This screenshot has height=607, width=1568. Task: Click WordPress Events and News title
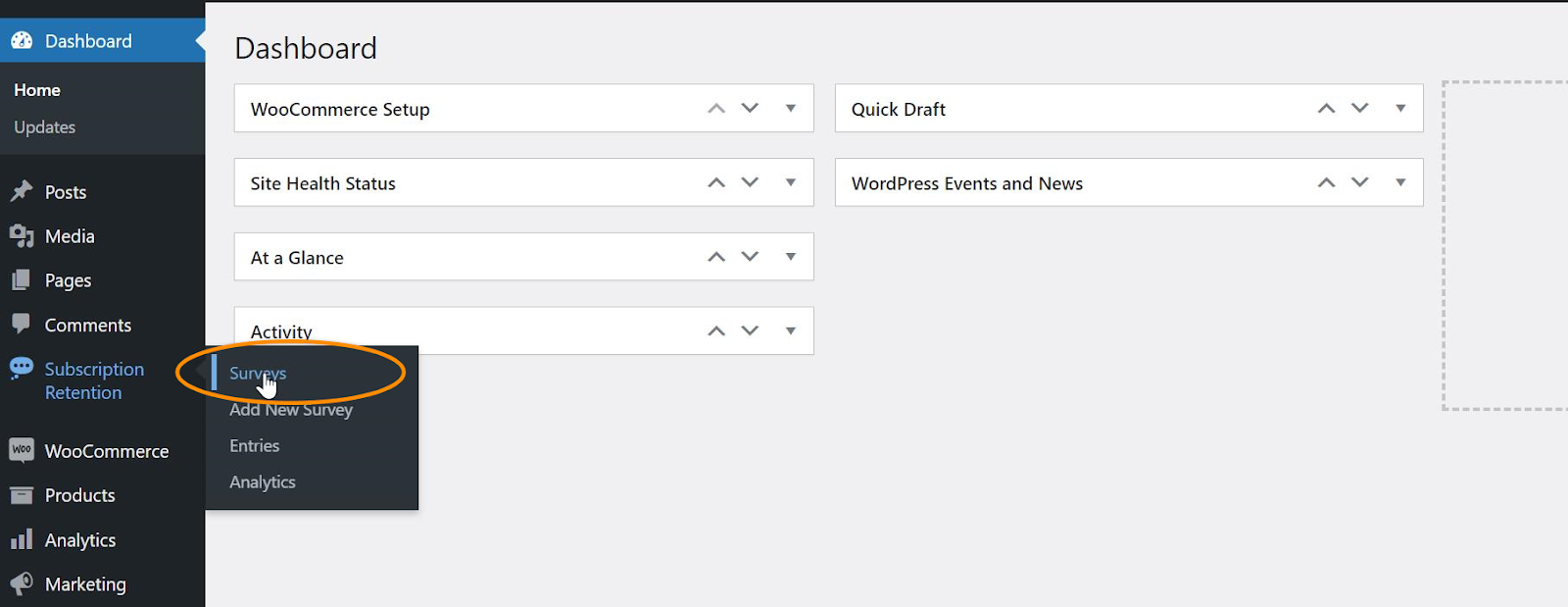pos(967,183)
